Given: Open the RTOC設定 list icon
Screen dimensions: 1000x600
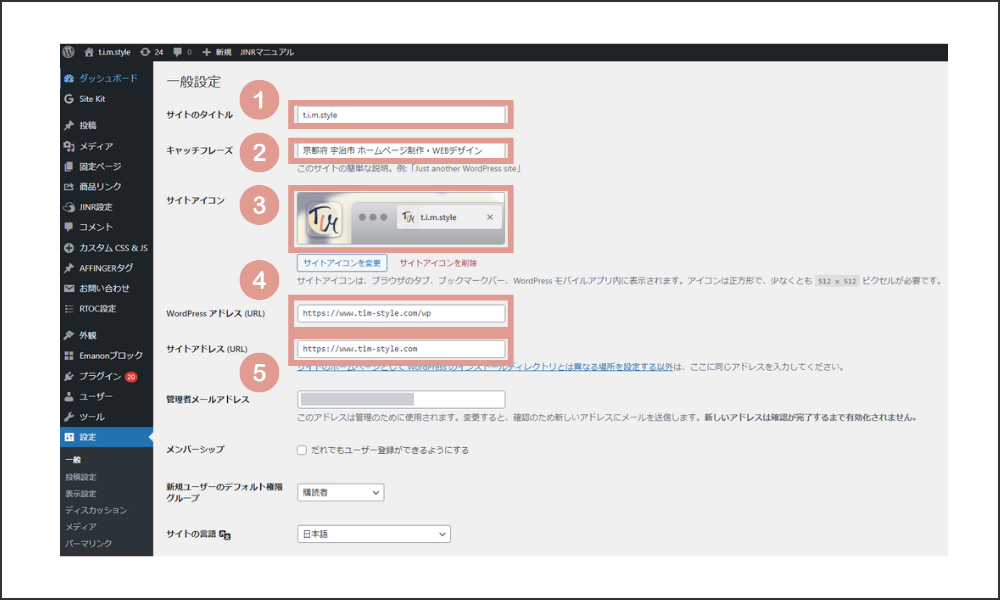Looking at the screenshot, I should [69, 309].
